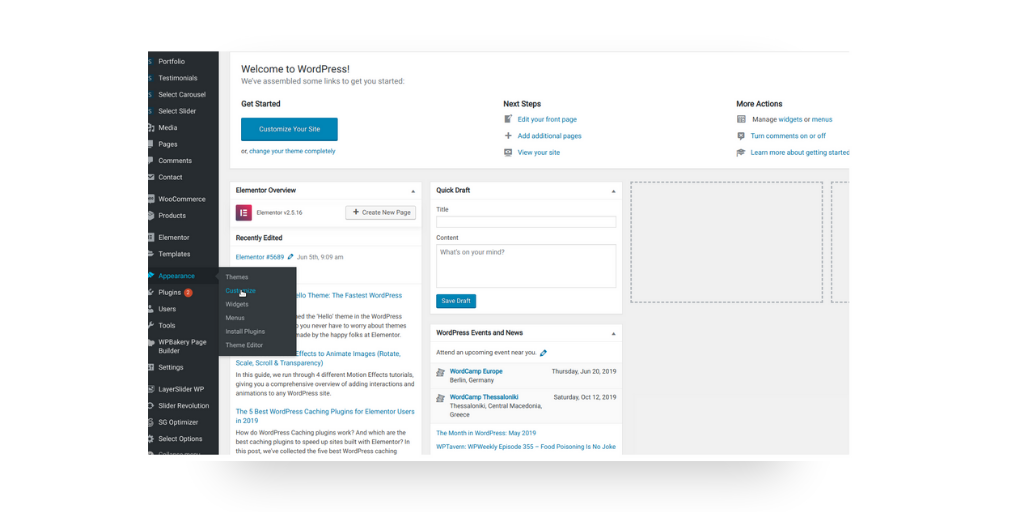Open the Pages menu in sidebar
1024x512 pixels.
coord(168,144)
